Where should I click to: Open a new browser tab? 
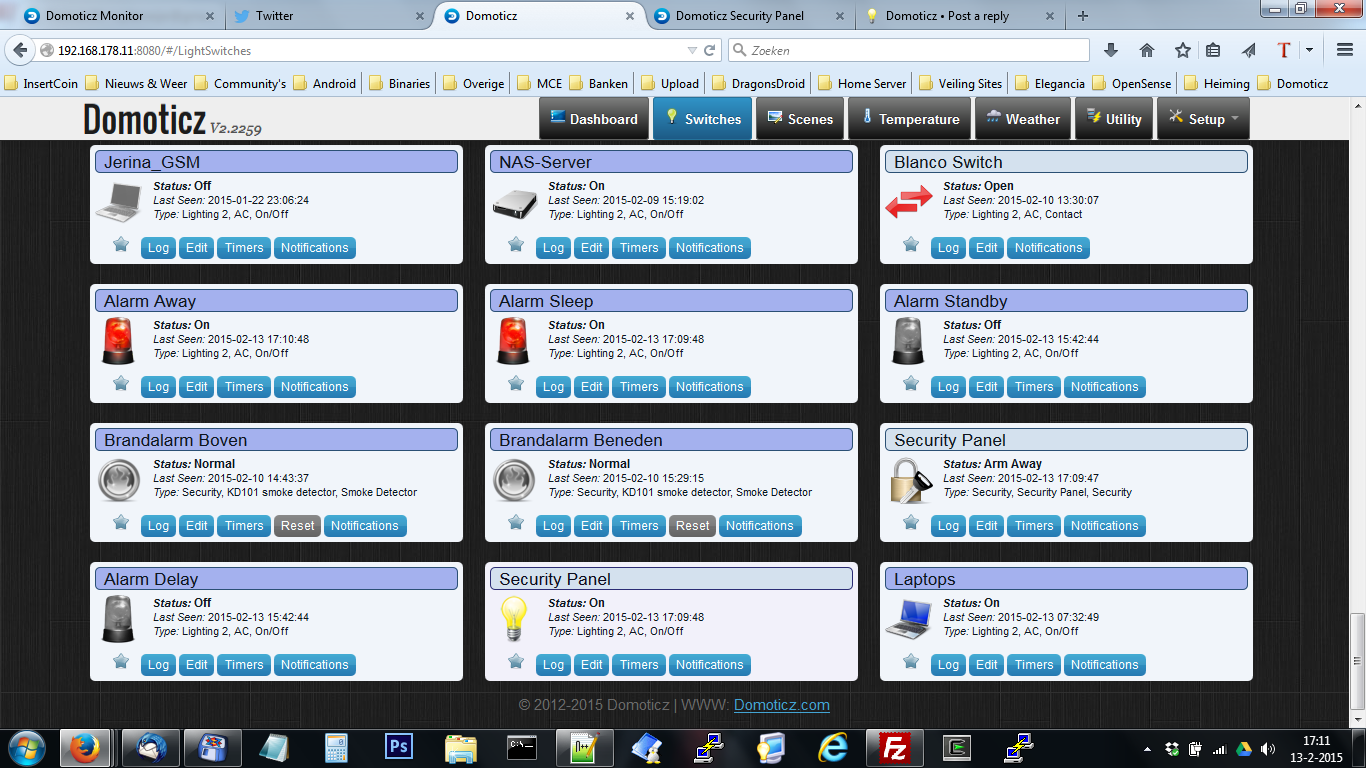(x=1083, y=16)
